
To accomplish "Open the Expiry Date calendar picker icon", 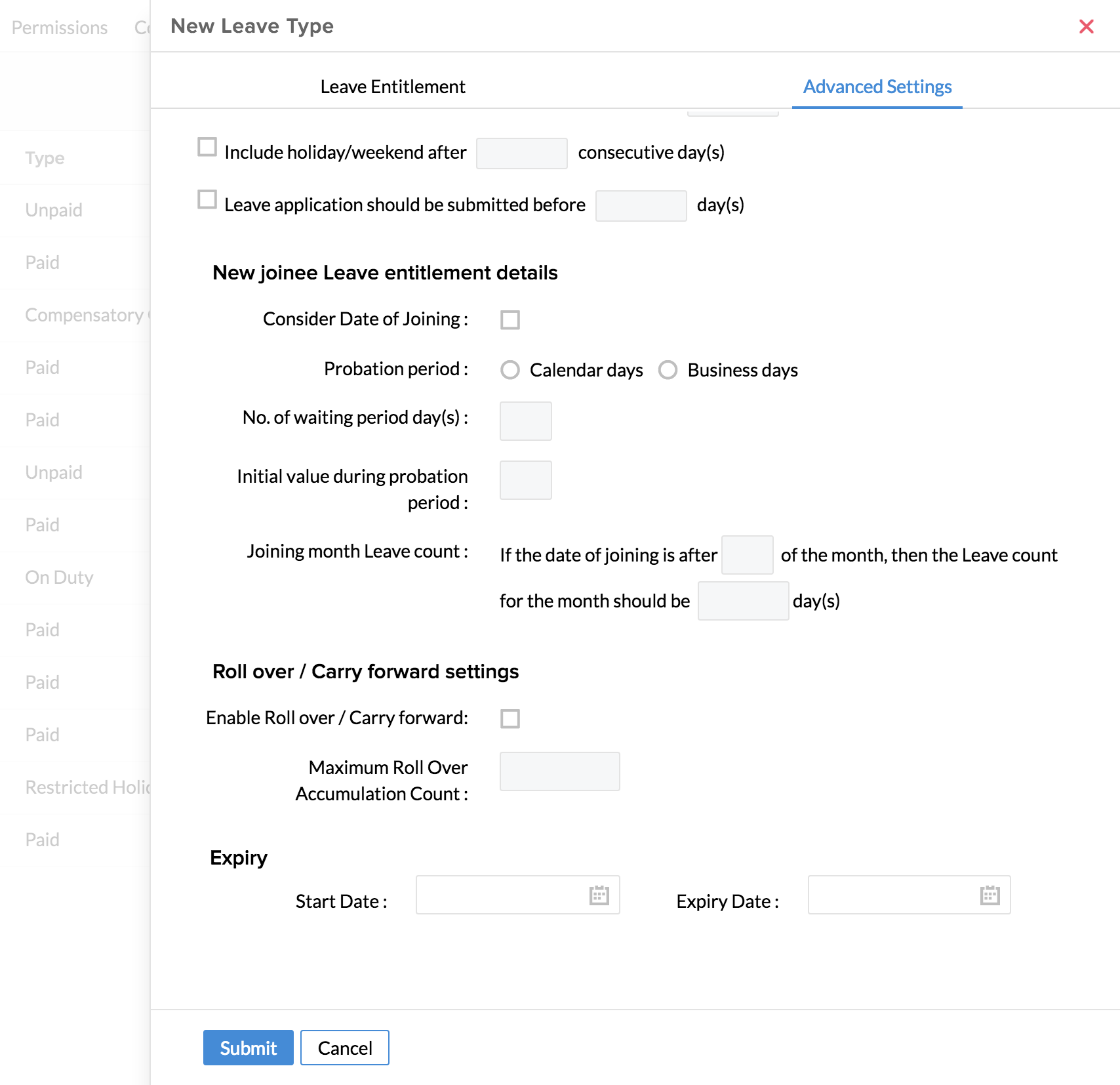I will point(990,895).
